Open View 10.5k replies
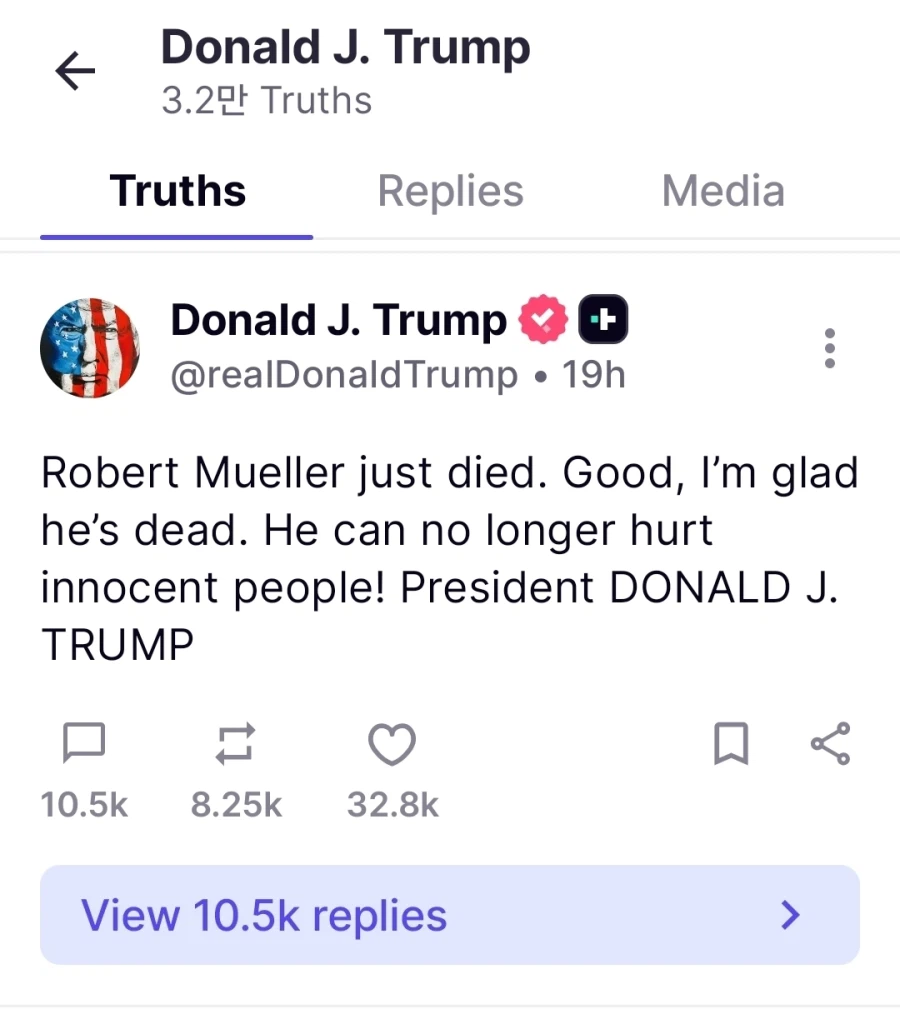Screen dimensions: 900x1009 [264, 915]
